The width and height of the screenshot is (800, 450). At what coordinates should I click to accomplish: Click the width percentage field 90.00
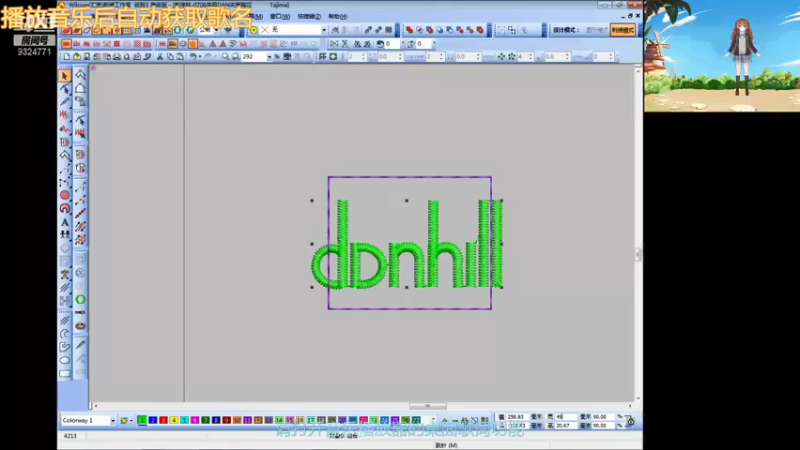[603, 417]
